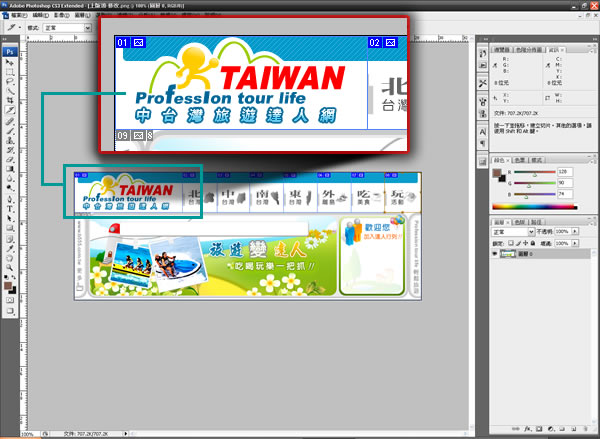The image size is (600, 439).
Task: Click Add layer mask button
Action: point(539,429)
